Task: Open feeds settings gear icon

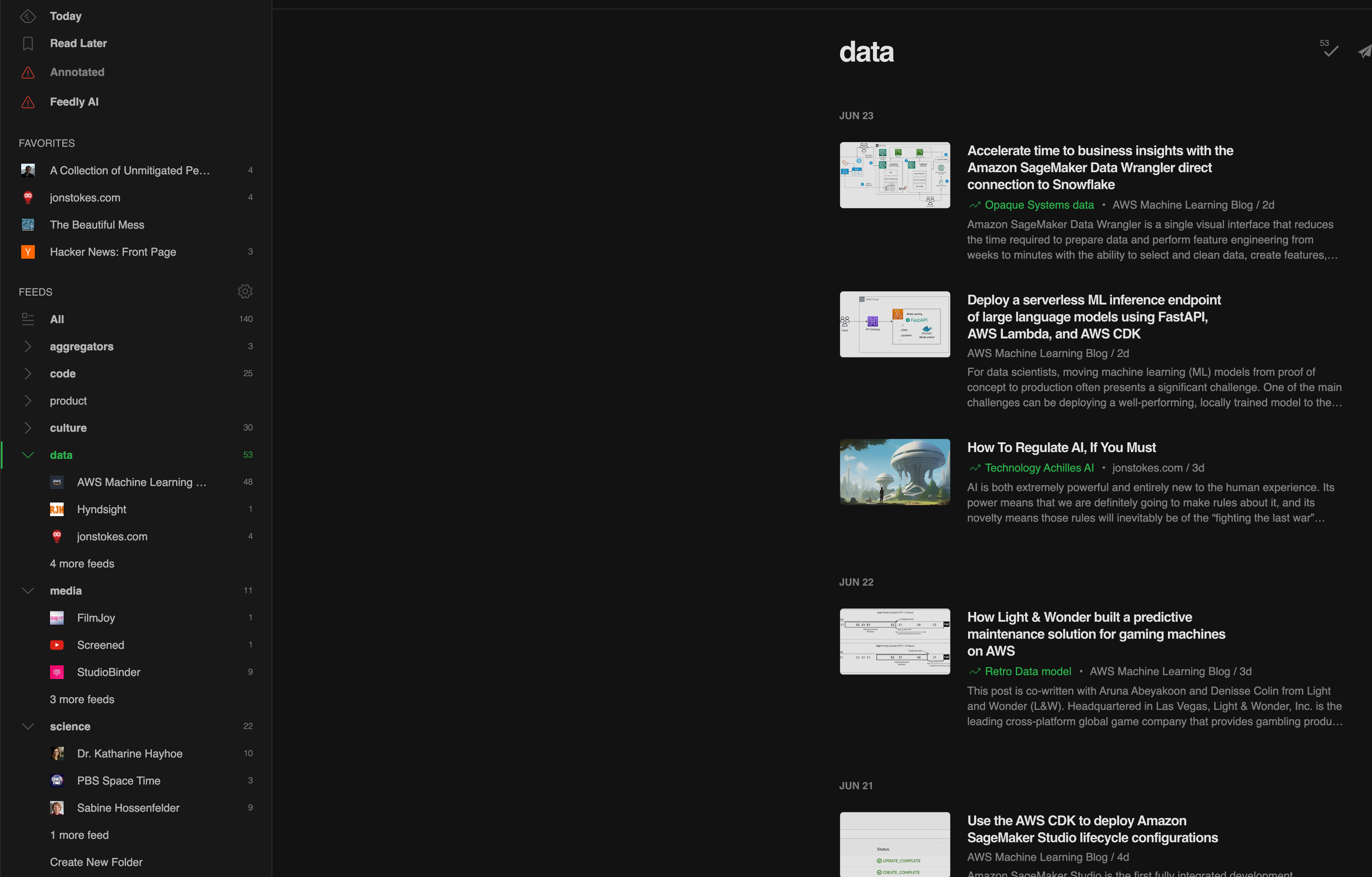Action: 245,292
